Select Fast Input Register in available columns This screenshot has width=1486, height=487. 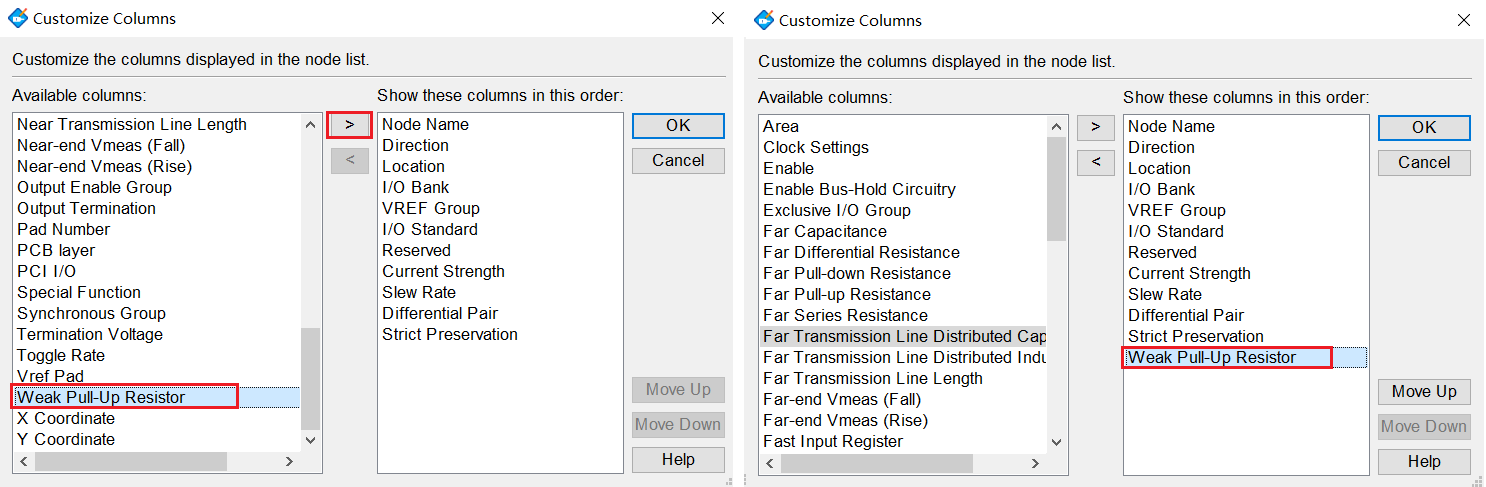[x=832, y=441]
